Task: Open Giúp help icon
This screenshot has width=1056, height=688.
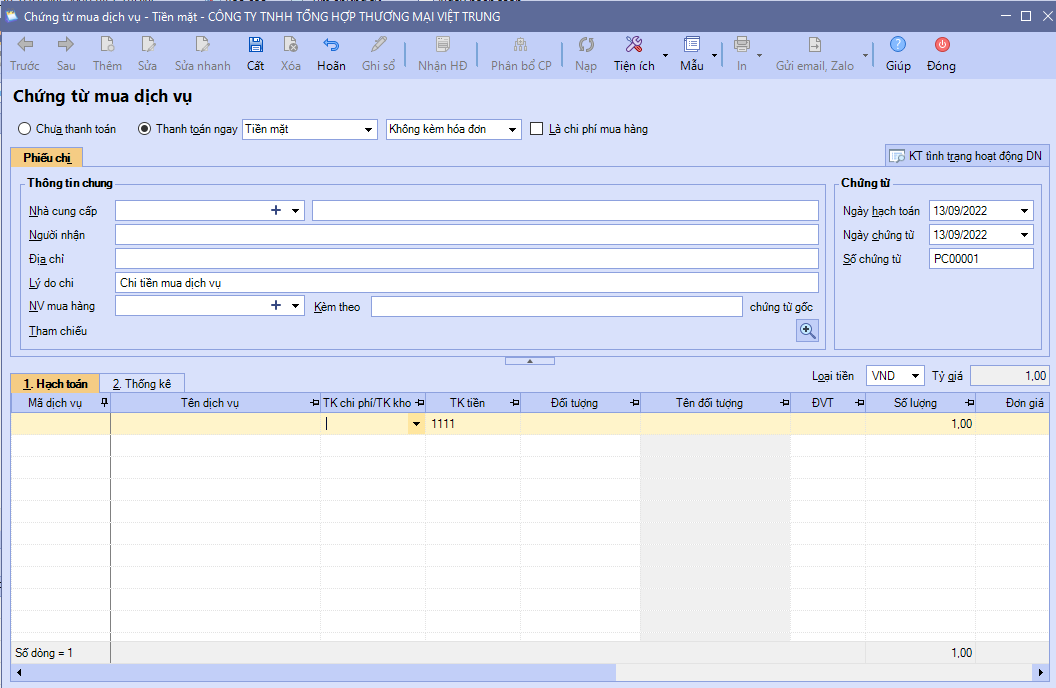Action: point(898,45)
